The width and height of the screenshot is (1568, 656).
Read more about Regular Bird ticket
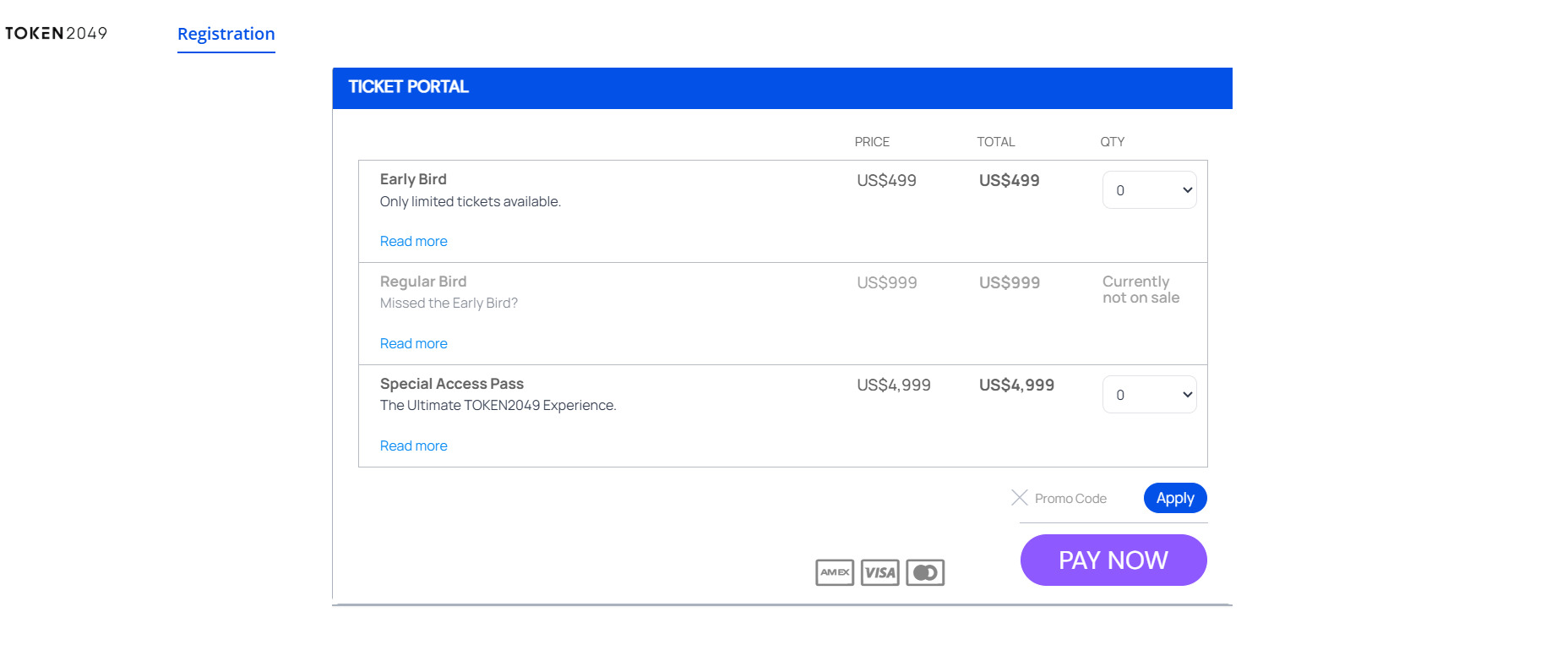tap(414, 344)
